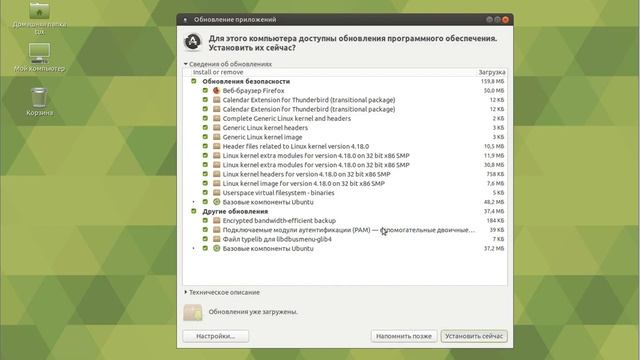
Task: Click package icon beside Подключаемые модули аутентификации (PAM)
Action: click(217, 230)
